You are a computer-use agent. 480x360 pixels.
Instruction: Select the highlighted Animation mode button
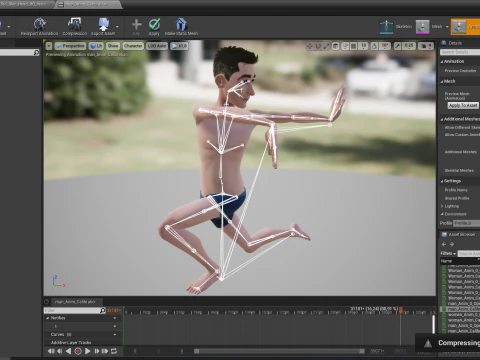(x=465, y=27)
